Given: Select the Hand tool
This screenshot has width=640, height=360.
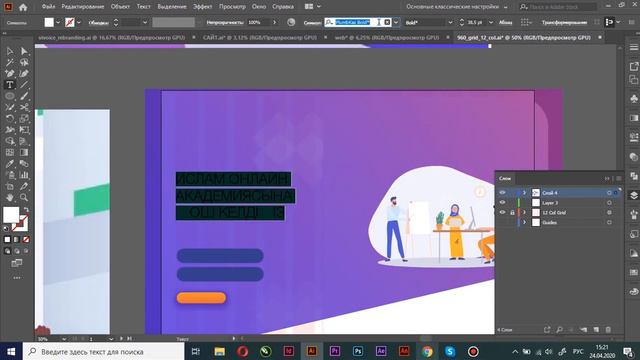Looking at the screenshot, I should 10,198.
